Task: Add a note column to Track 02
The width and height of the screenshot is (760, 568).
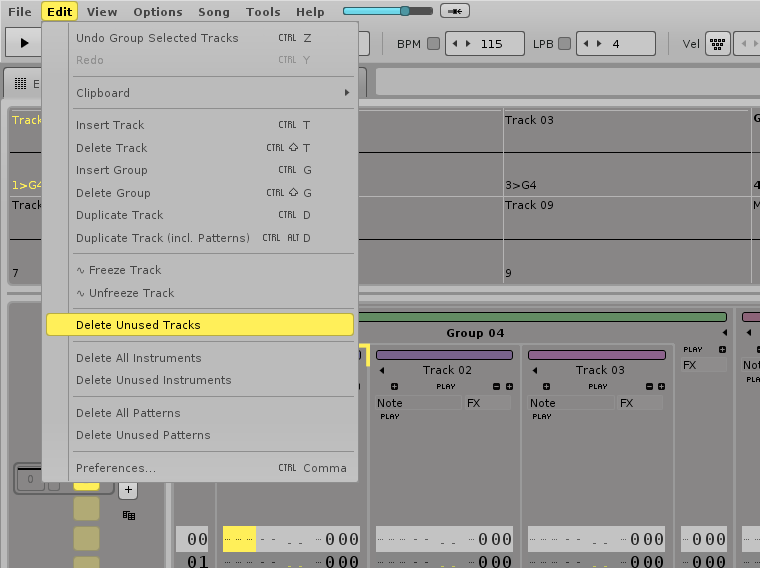Action: [x=395, y=386]
